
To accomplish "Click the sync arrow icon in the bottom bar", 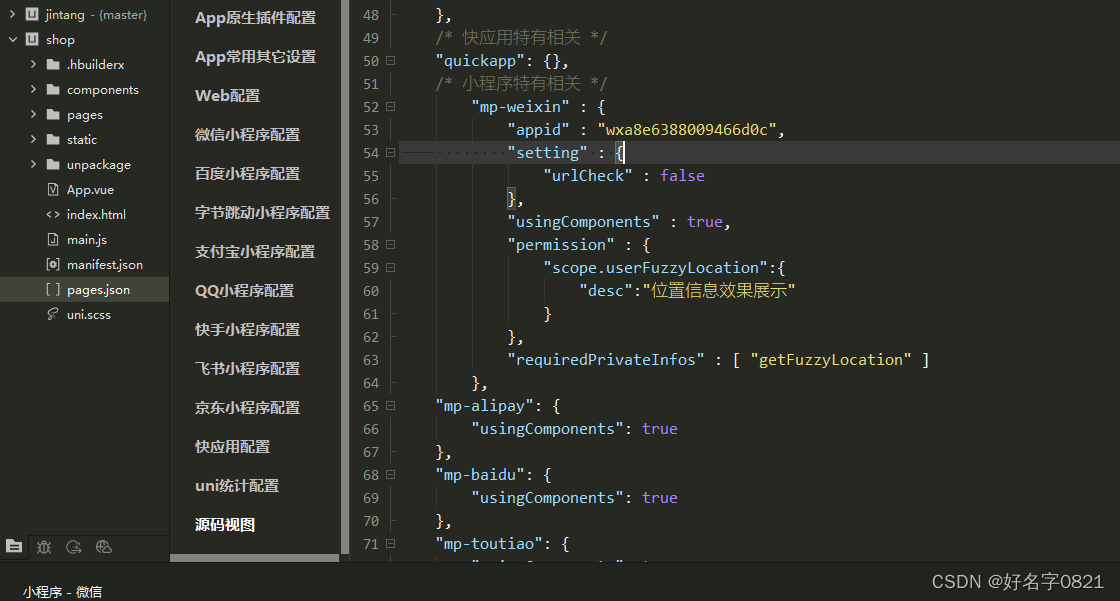I will 74,547.
